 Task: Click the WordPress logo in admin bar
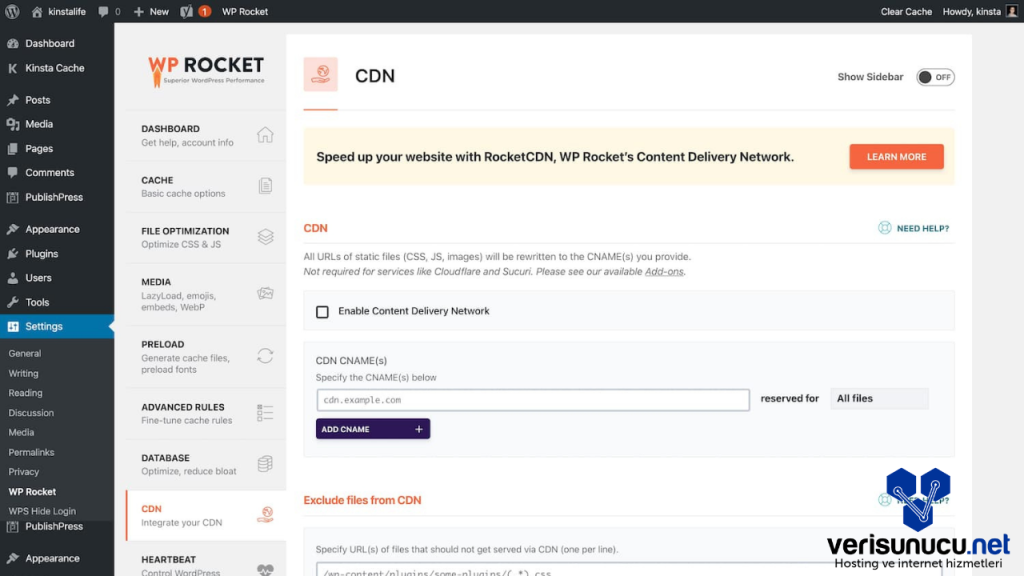click(12, 11)
